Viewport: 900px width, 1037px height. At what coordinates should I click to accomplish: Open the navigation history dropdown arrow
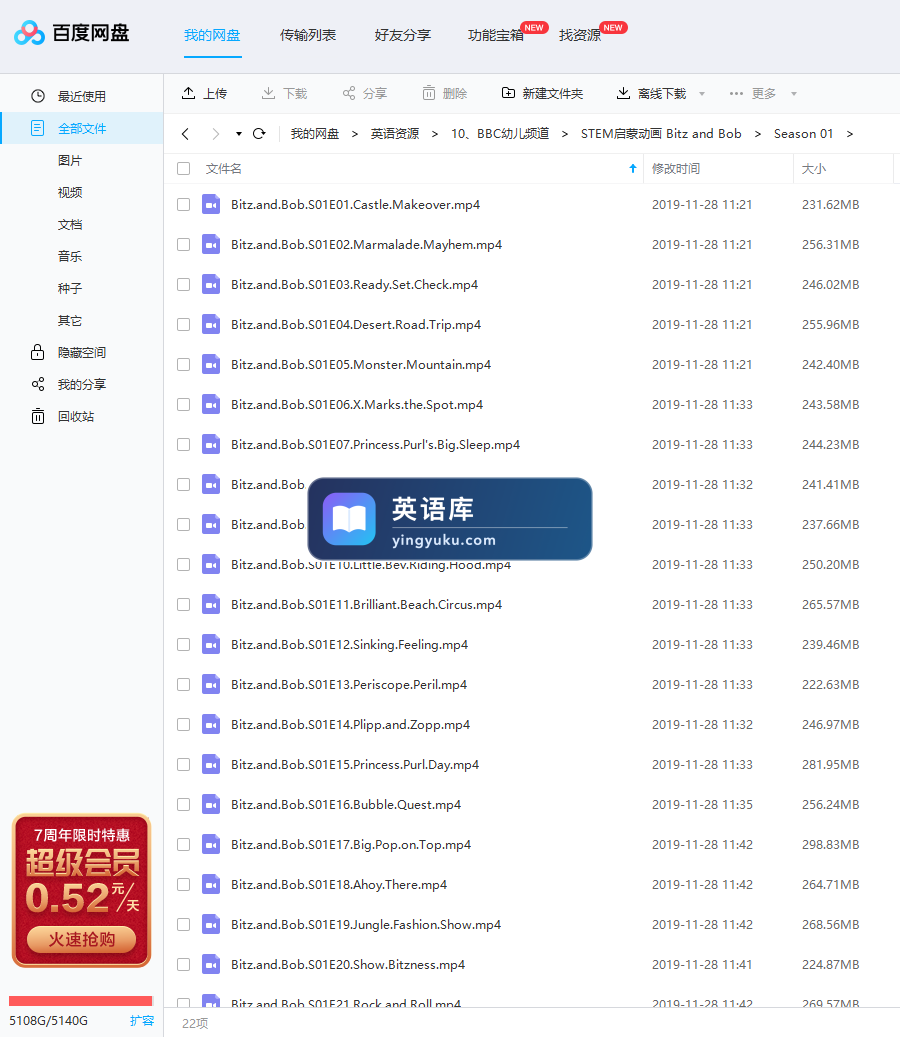[239, 134]
